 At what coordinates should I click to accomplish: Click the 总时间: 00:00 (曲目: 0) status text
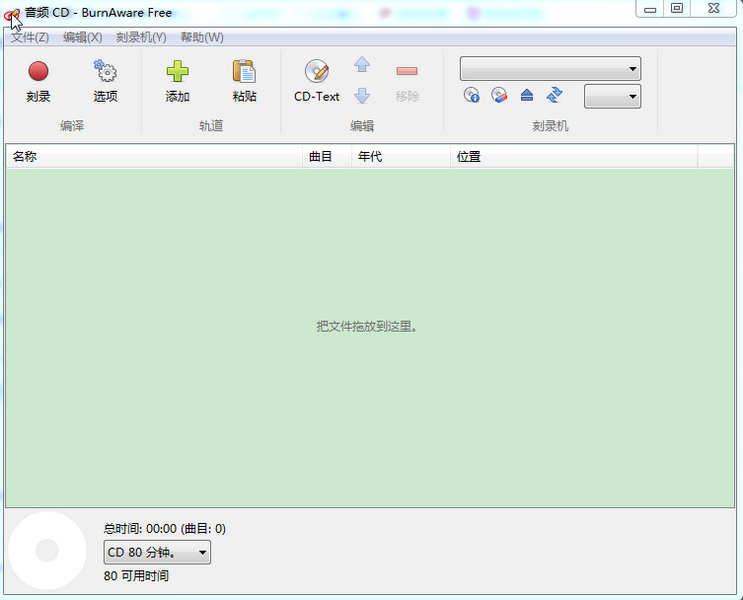(164, 528)
